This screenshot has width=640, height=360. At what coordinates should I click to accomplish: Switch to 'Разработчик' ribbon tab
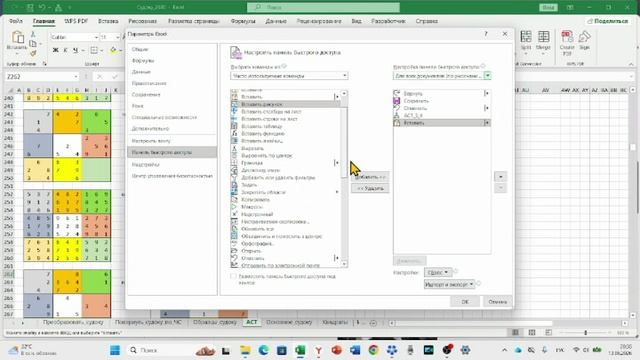(388, 21)
